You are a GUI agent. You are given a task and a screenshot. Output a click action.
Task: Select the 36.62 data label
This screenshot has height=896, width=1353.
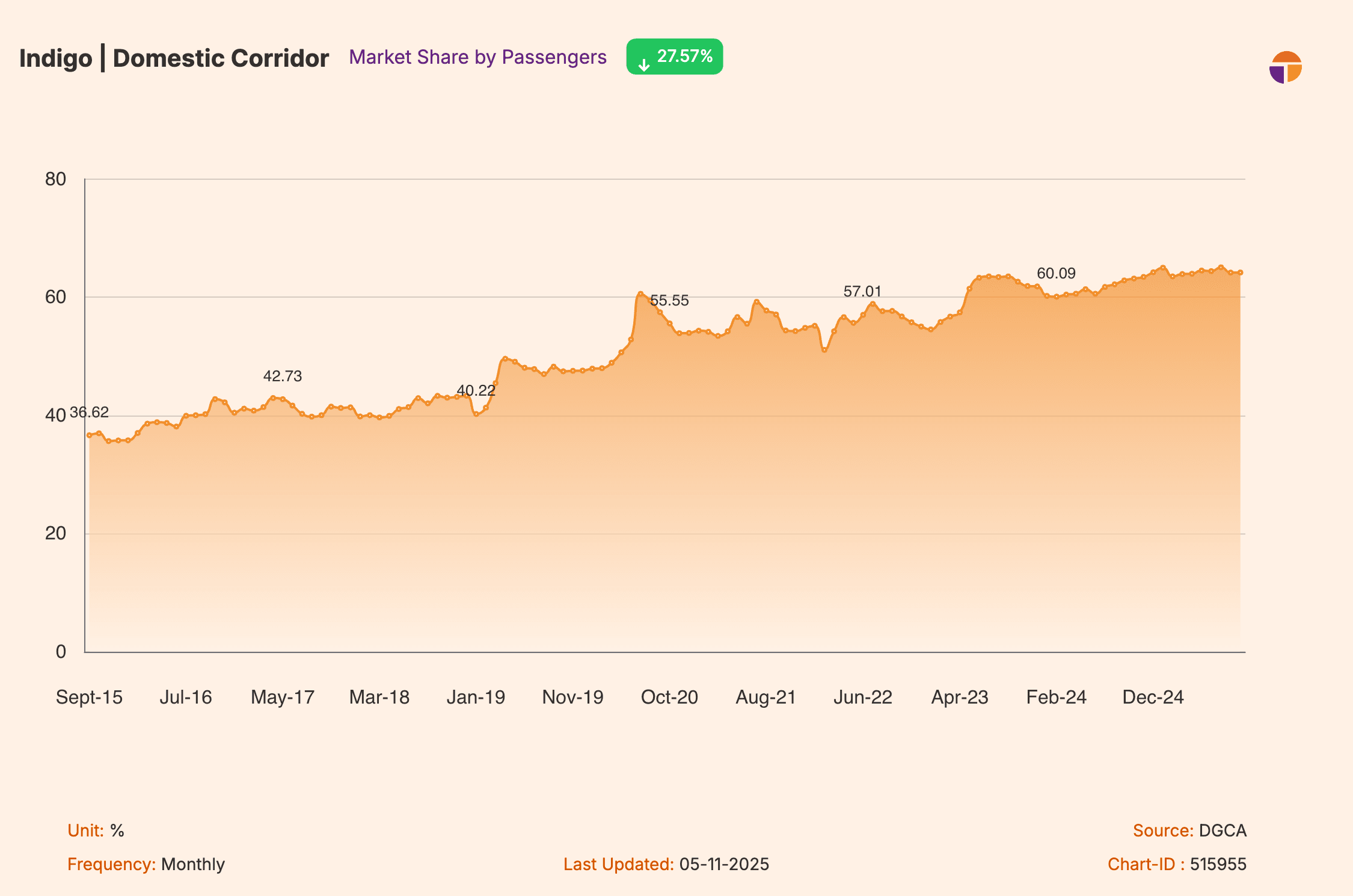click(89, 413)
